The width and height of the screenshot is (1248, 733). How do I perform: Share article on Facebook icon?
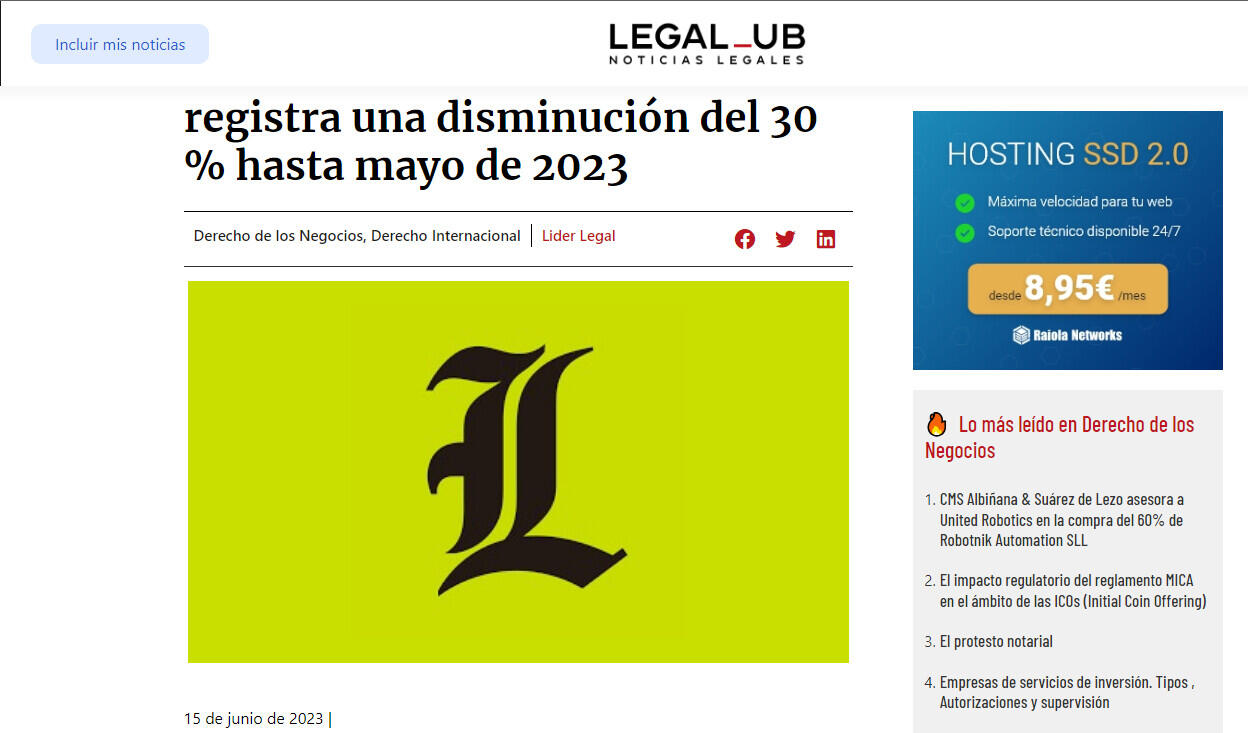pyautogui.click(x=745, y=239)
